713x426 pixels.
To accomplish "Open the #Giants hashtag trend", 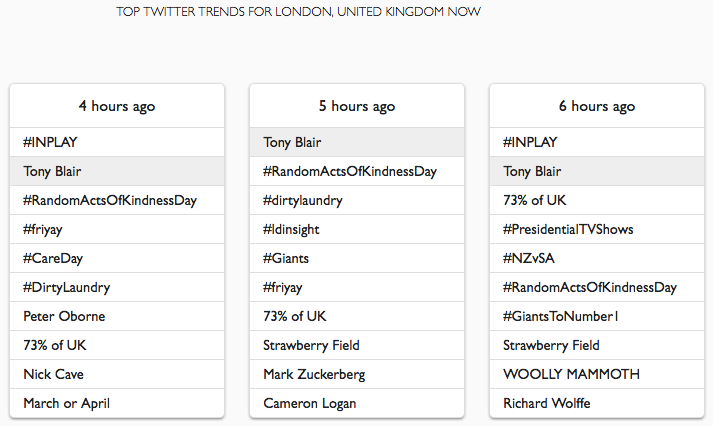I will [x=286, y=258].
